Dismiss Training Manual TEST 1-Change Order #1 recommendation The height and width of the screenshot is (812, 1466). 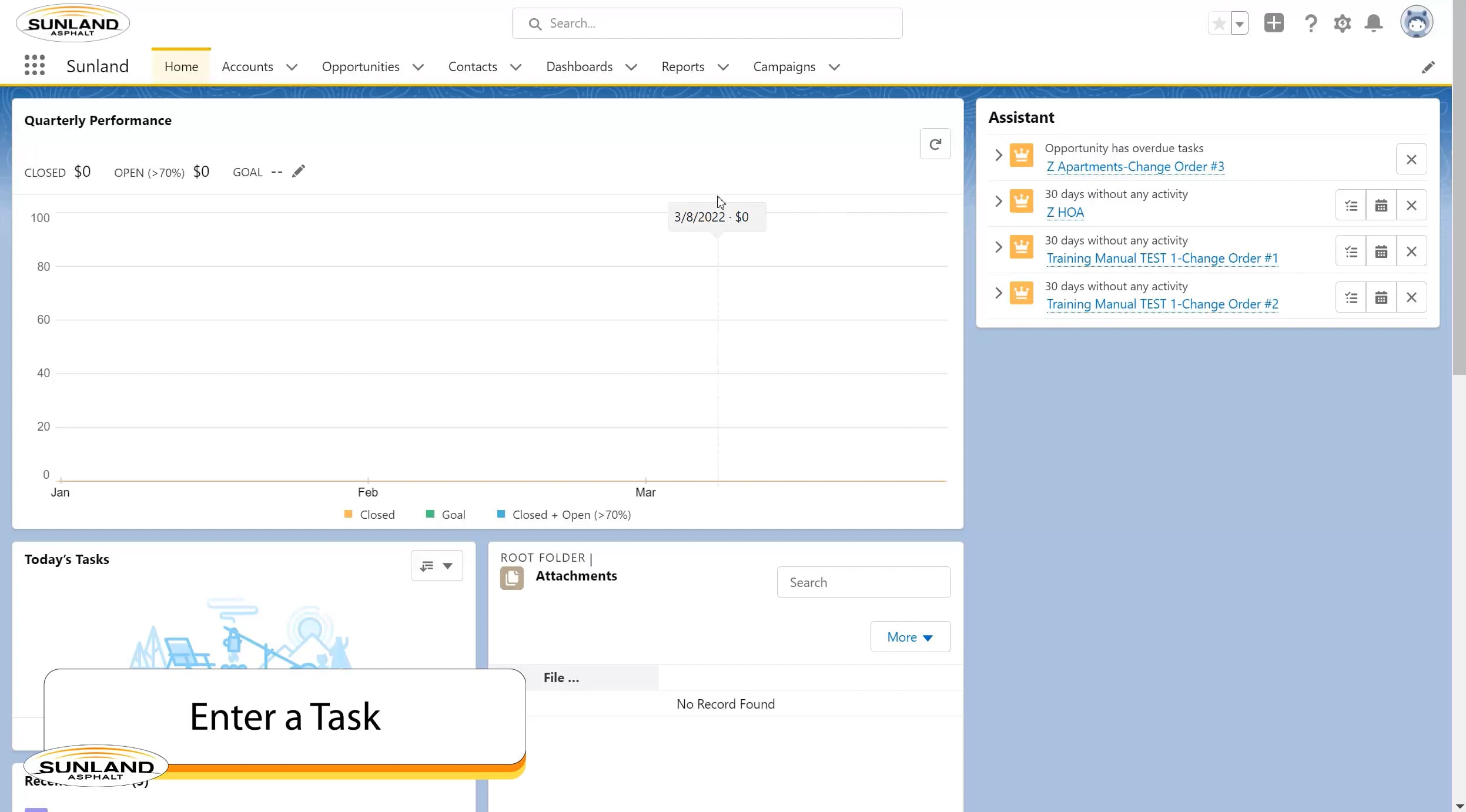click(1411, 251)
